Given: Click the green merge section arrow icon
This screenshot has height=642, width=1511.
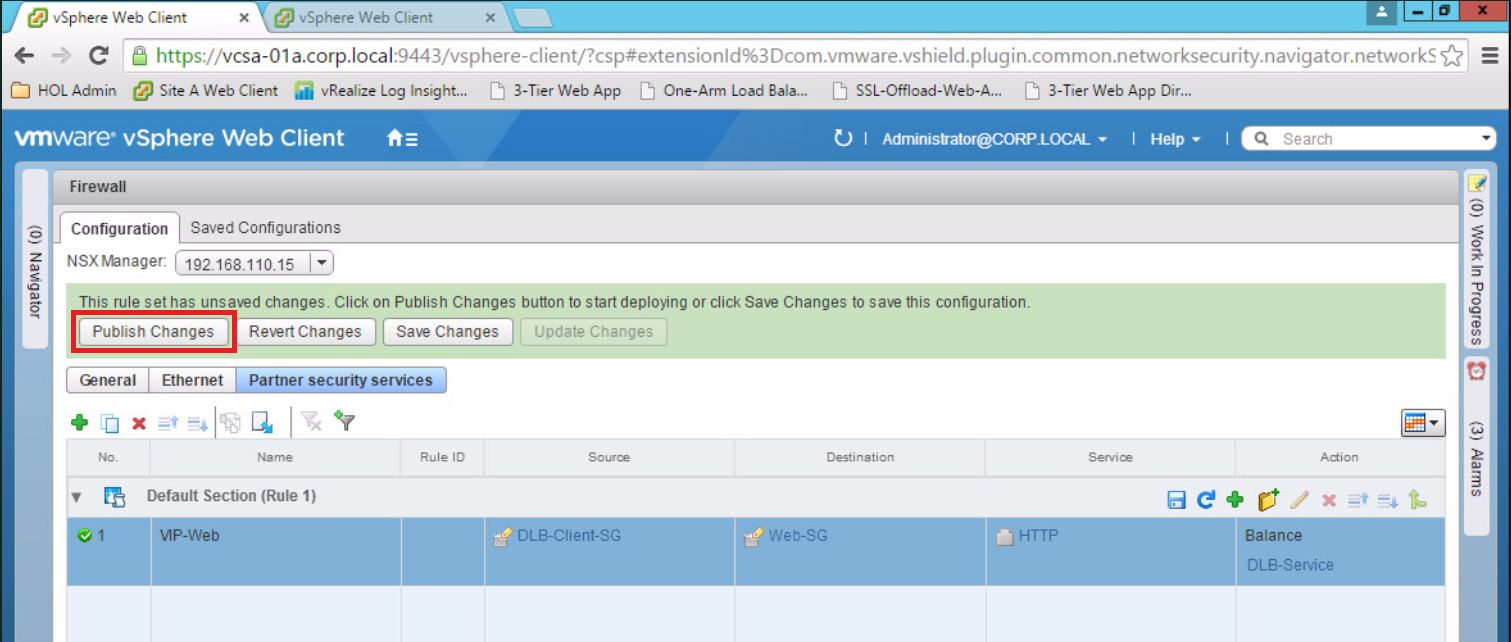Looking at the screenshot, I should tap(1417, 500).
